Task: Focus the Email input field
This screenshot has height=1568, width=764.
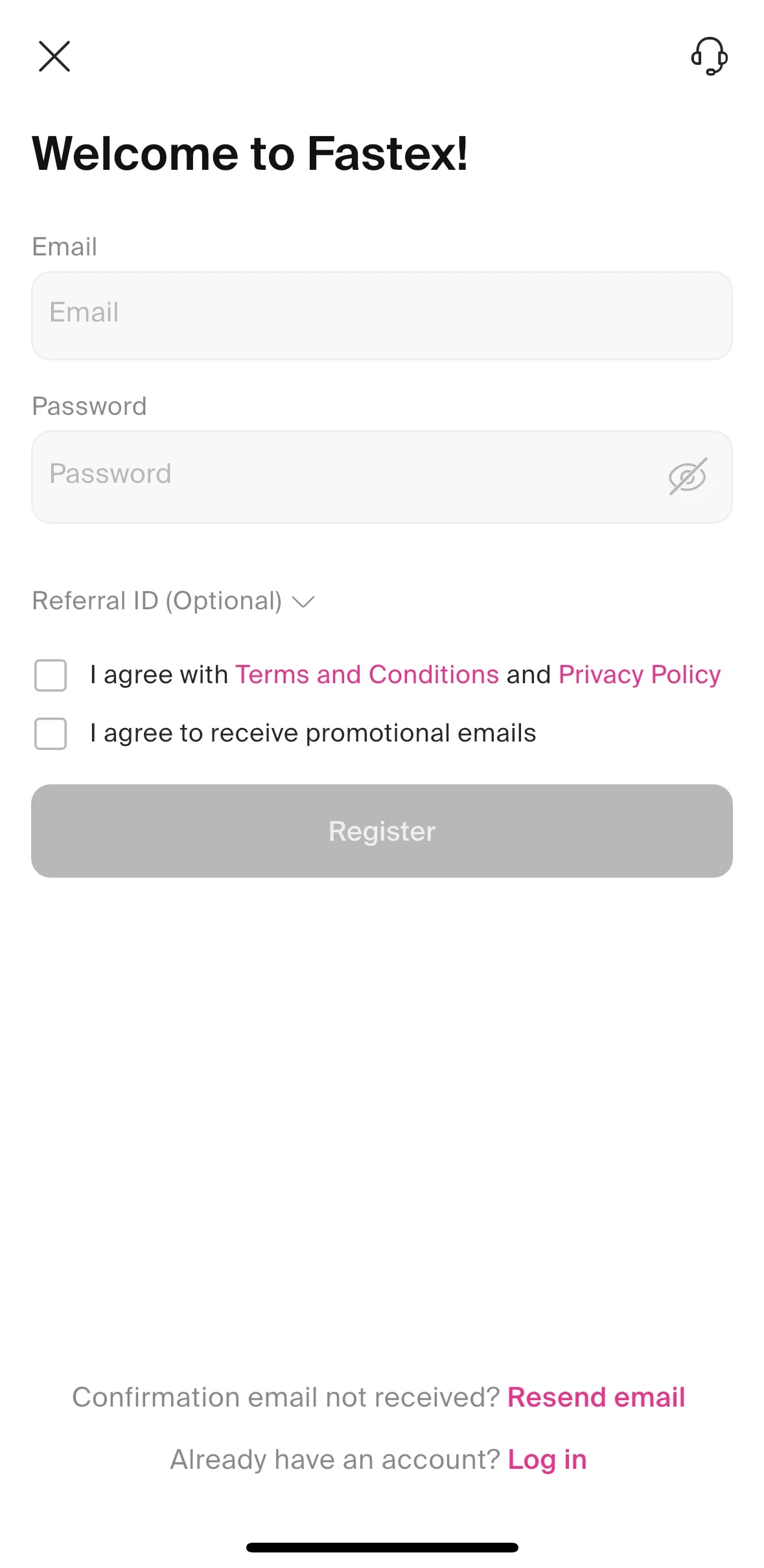Action: [x=382, y=316]
